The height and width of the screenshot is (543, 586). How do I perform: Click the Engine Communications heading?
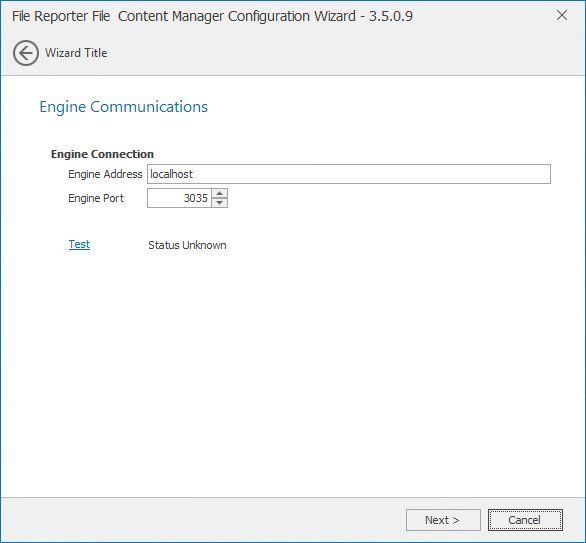(124, 107)
